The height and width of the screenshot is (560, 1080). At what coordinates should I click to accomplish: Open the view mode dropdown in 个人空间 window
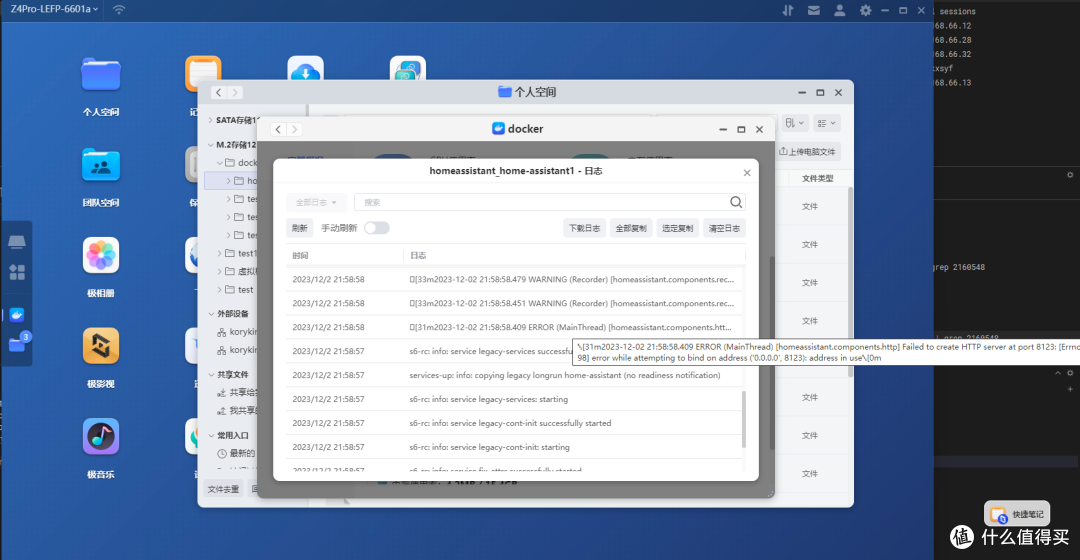pos(827,123)
